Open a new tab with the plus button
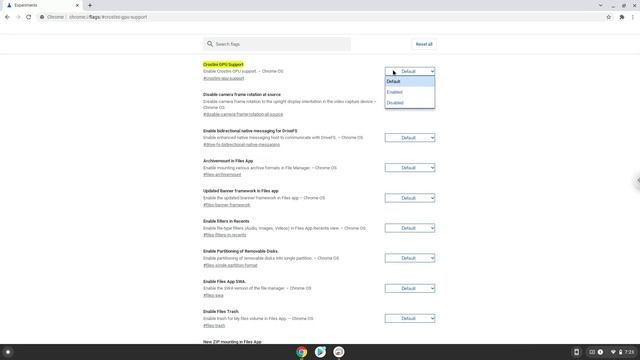The height and width of the screenshot is (360, 640). [x=90, y=5]
